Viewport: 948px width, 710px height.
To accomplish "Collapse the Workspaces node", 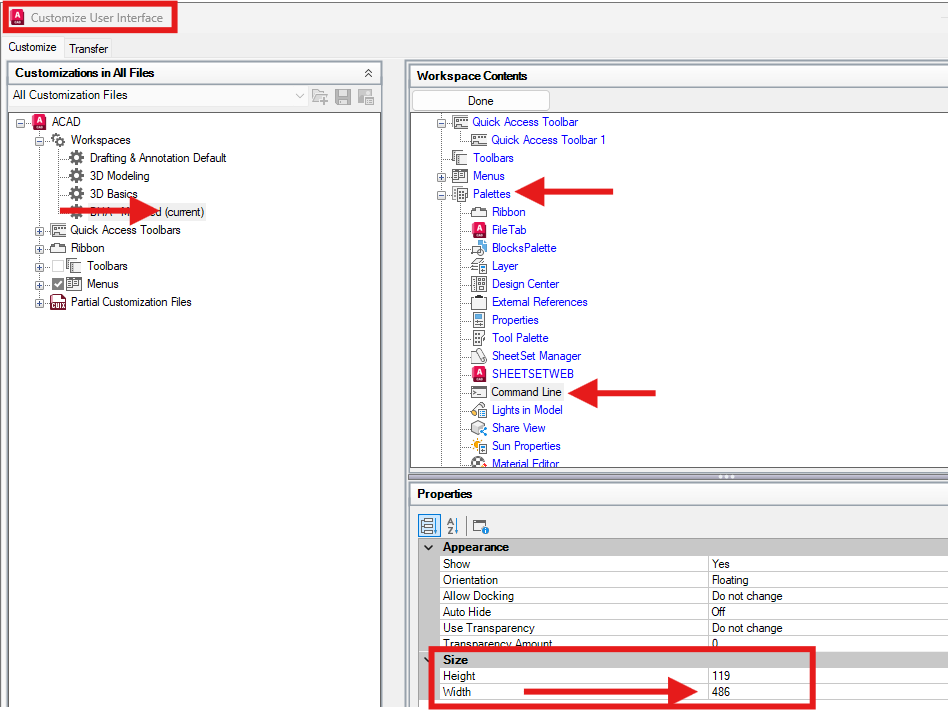I will pyautogui.click(x=39, y=142).
